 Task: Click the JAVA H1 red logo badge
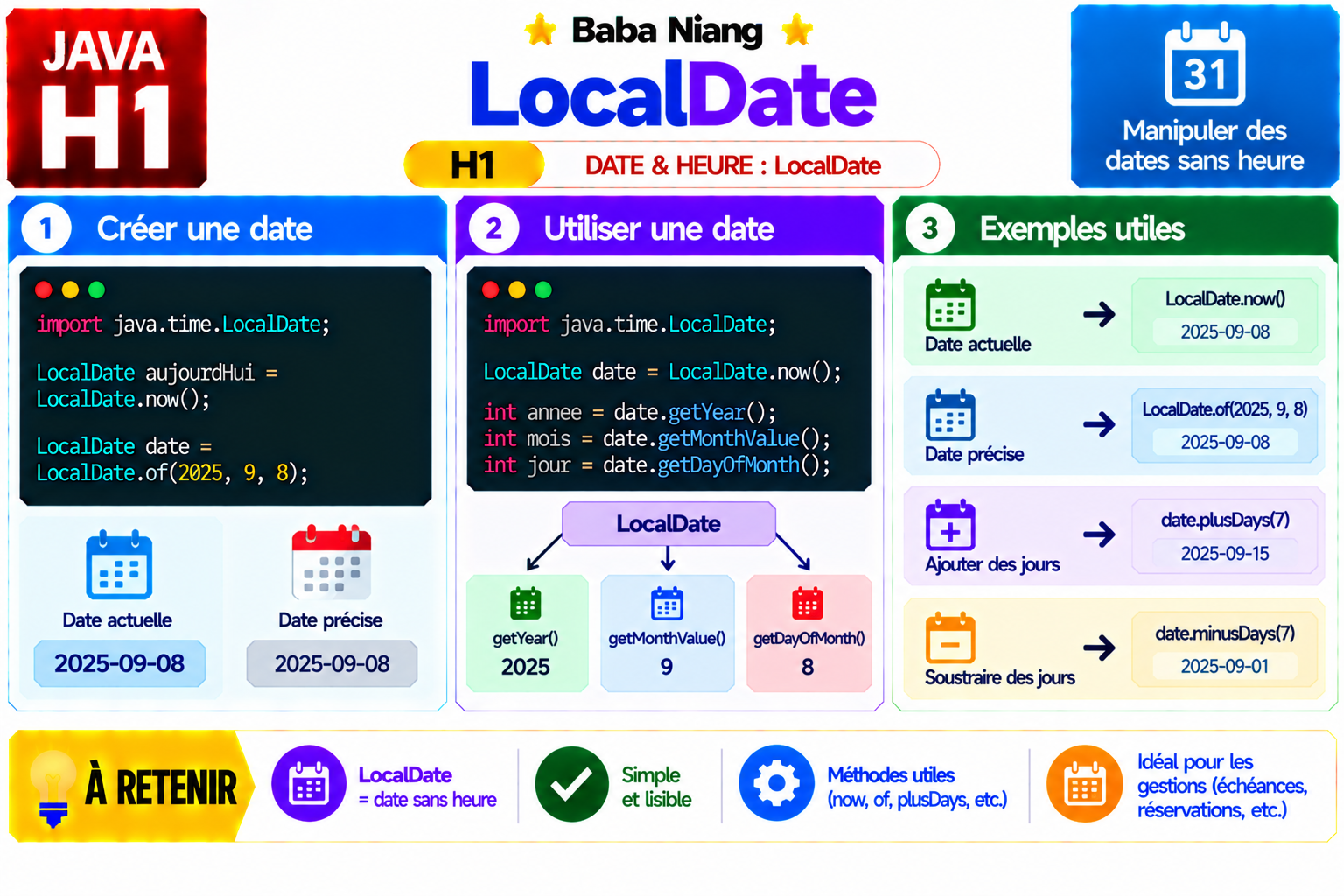[107, 98]
